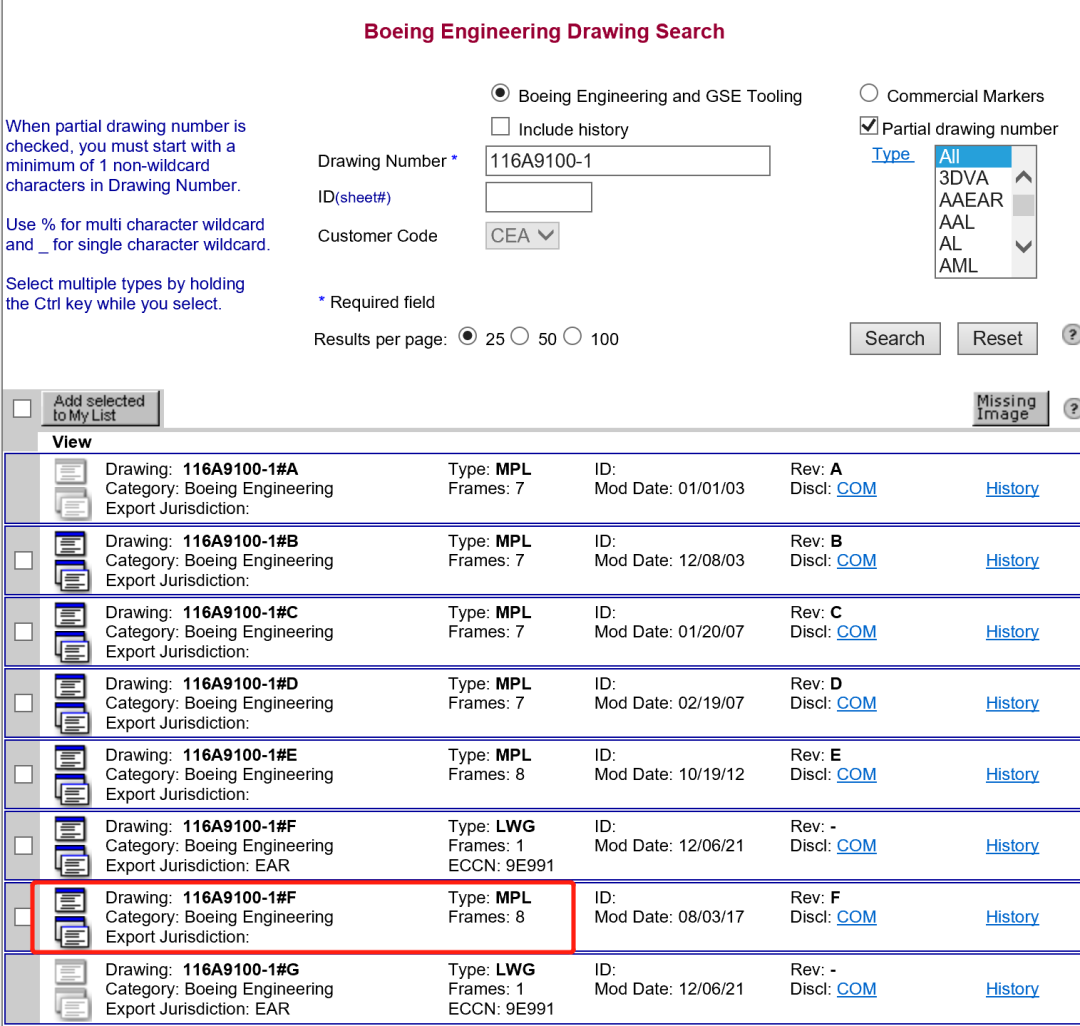Open top view icon of 116A9100-1#F LWG row
Viewport: 1080px width, 1026px height.
pos(71,830)
